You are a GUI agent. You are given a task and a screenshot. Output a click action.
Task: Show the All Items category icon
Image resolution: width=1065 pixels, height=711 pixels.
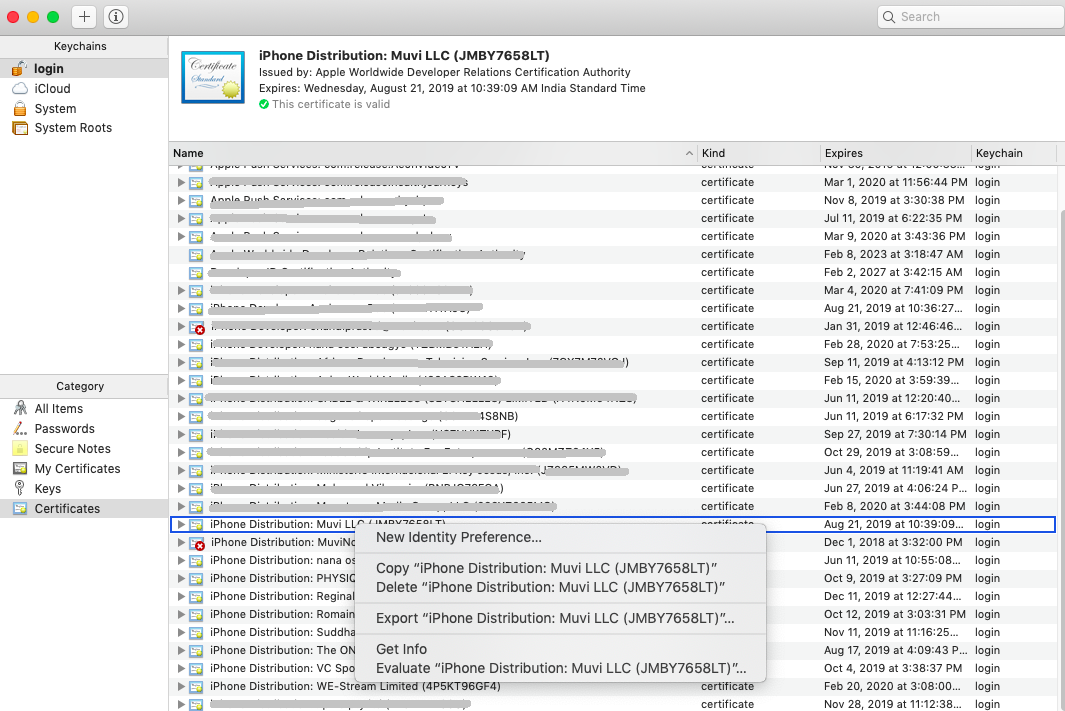(x=20, y=408)
